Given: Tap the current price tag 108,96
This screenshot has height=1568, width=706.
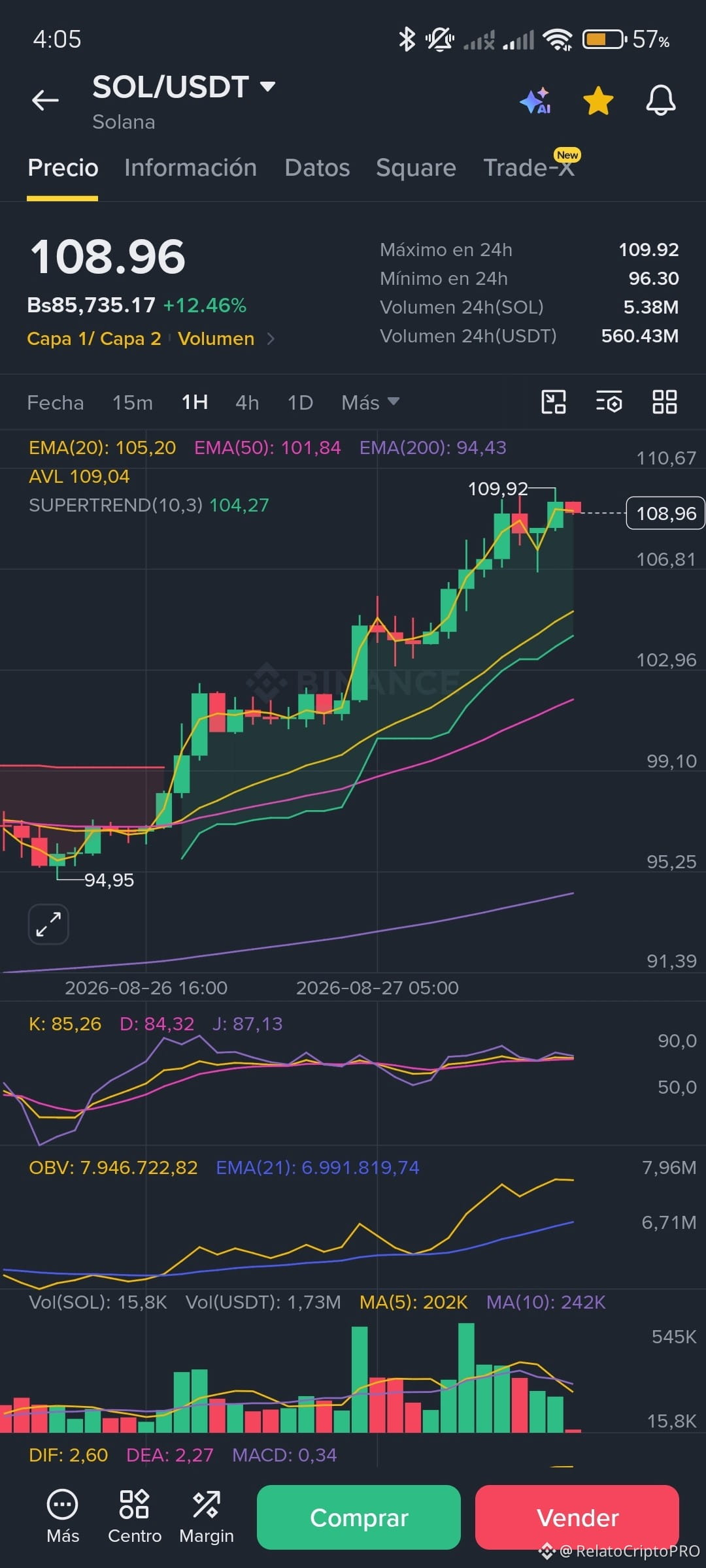Looking at the screenshot, I should point(665,514).
